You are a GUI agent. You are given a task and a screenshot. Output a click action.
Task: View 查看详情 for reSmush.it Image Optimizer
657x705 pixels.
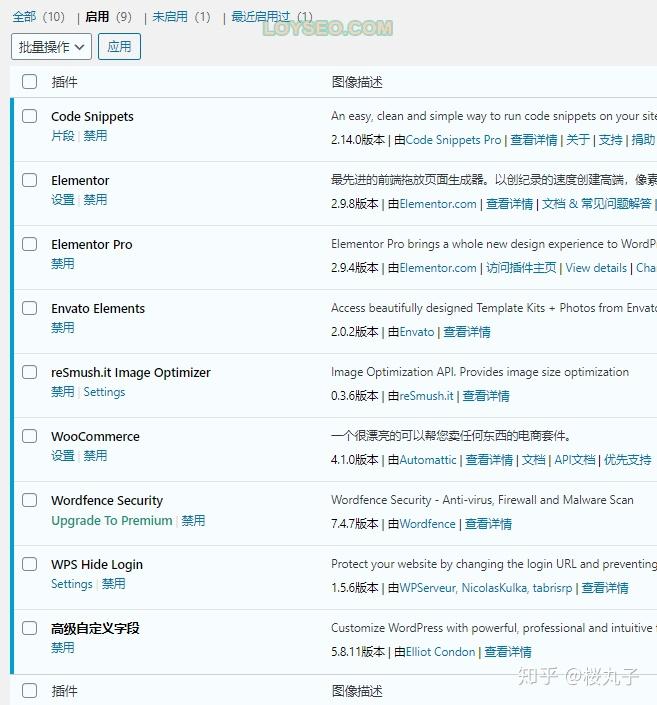[486, 396]
